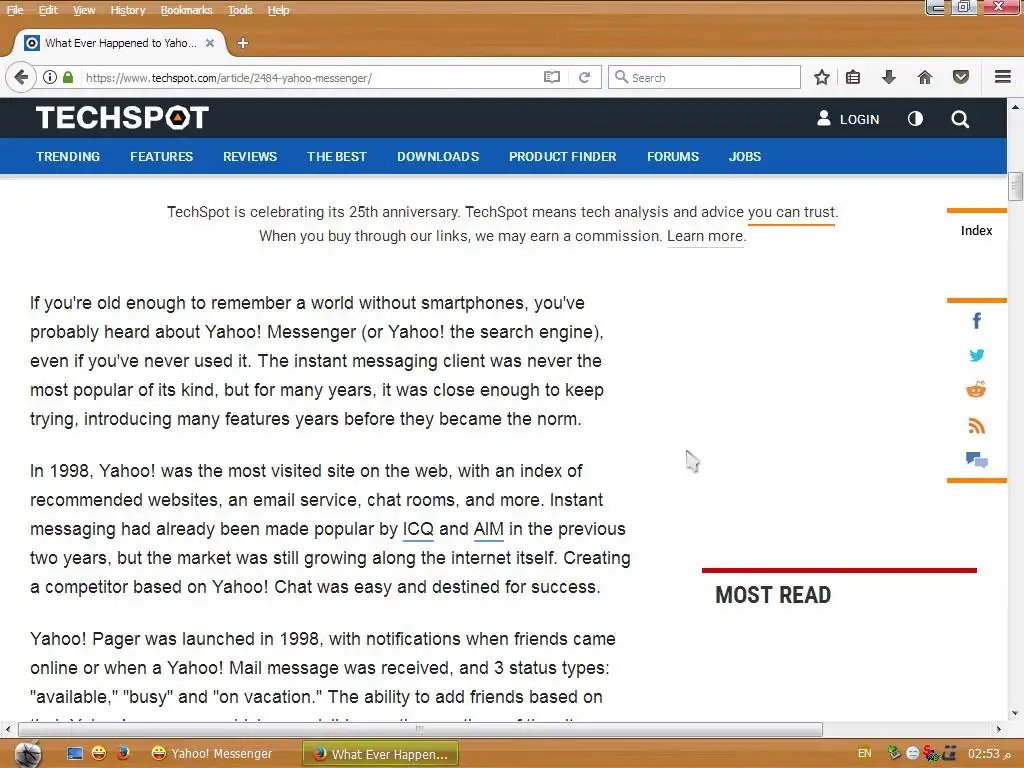Open the REVIEWS nav section
The height and width of the screenshot is (768, 1024).
(x=250, y=157)
